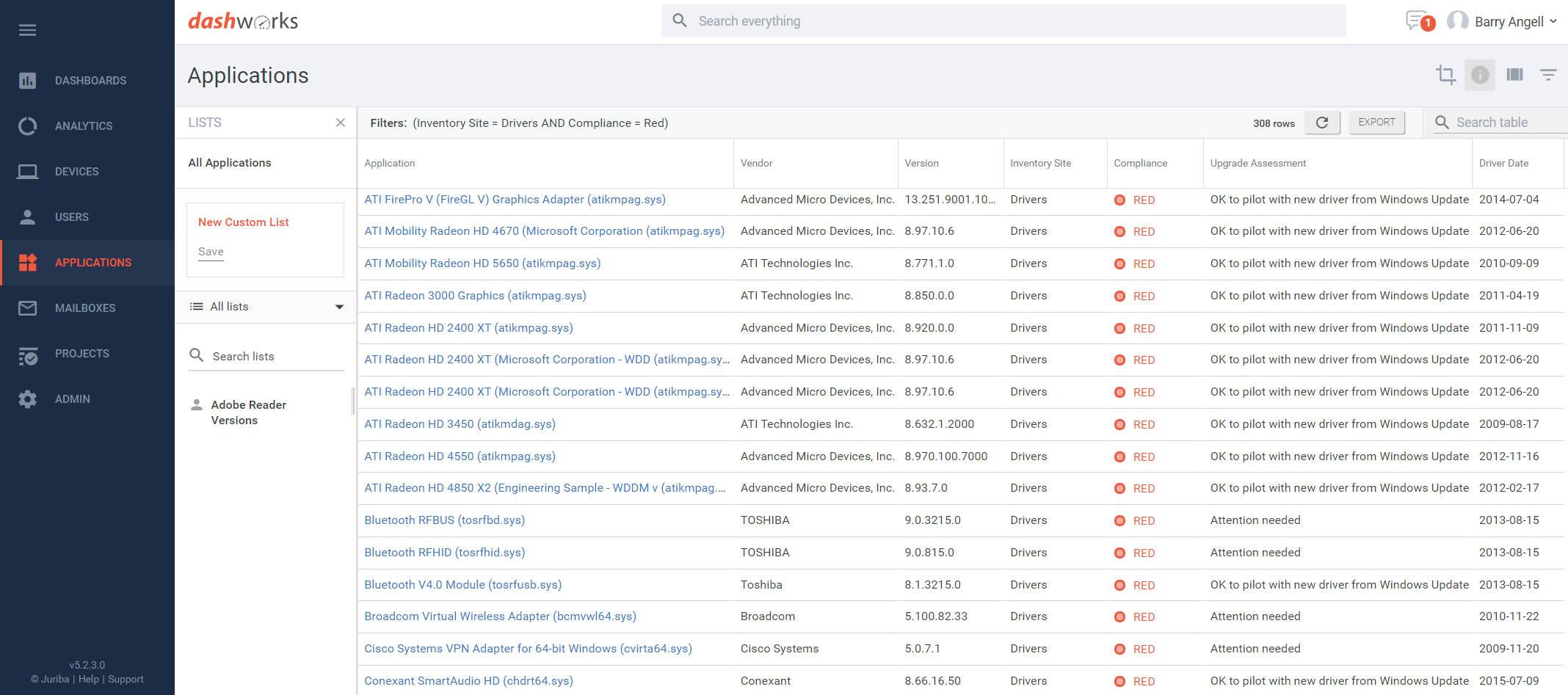
Task: Open the table filter icon
Action: 1548,75
